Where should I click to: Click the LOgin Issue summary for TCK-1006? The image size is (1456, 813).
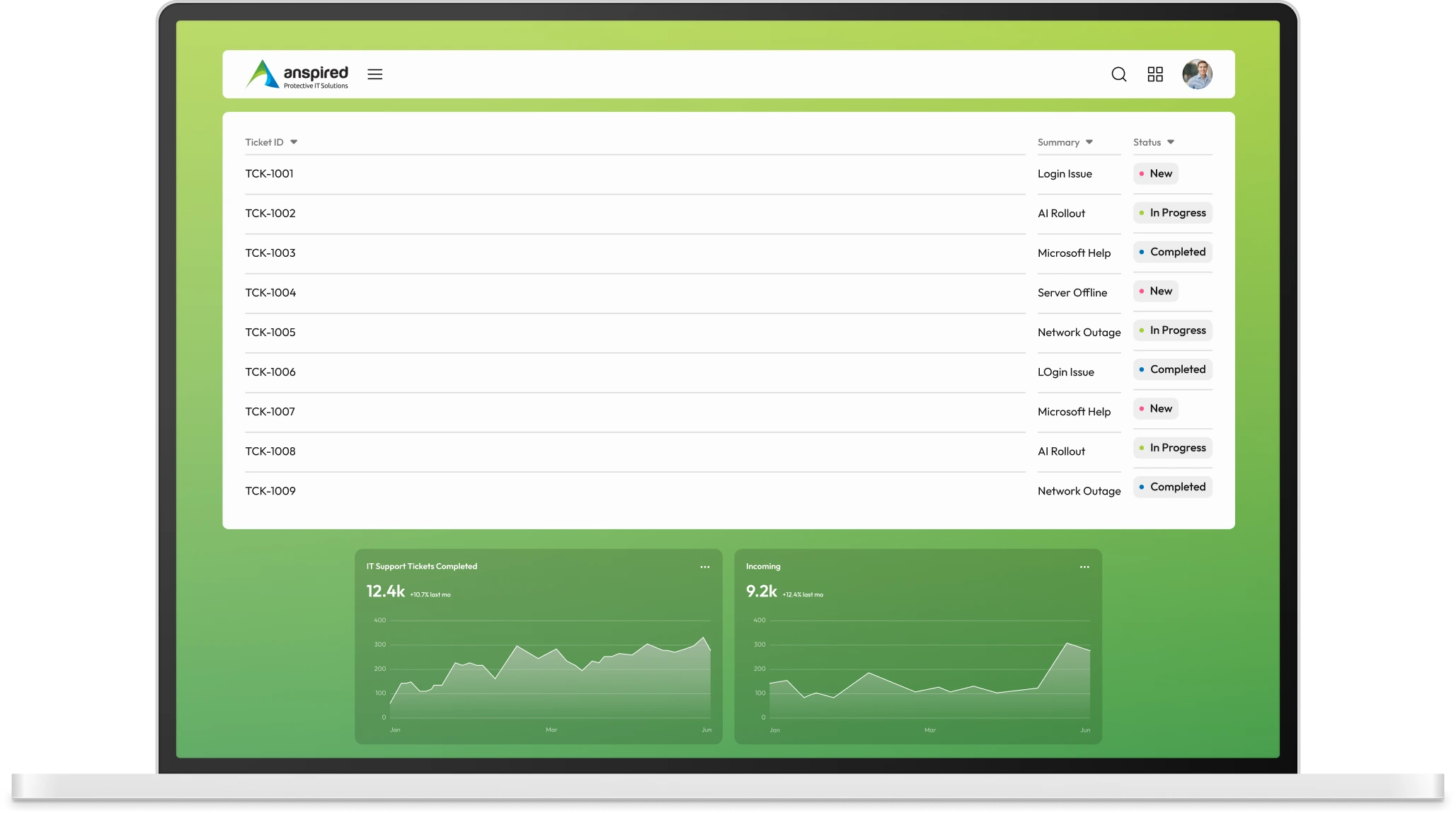coord(1065,371)
